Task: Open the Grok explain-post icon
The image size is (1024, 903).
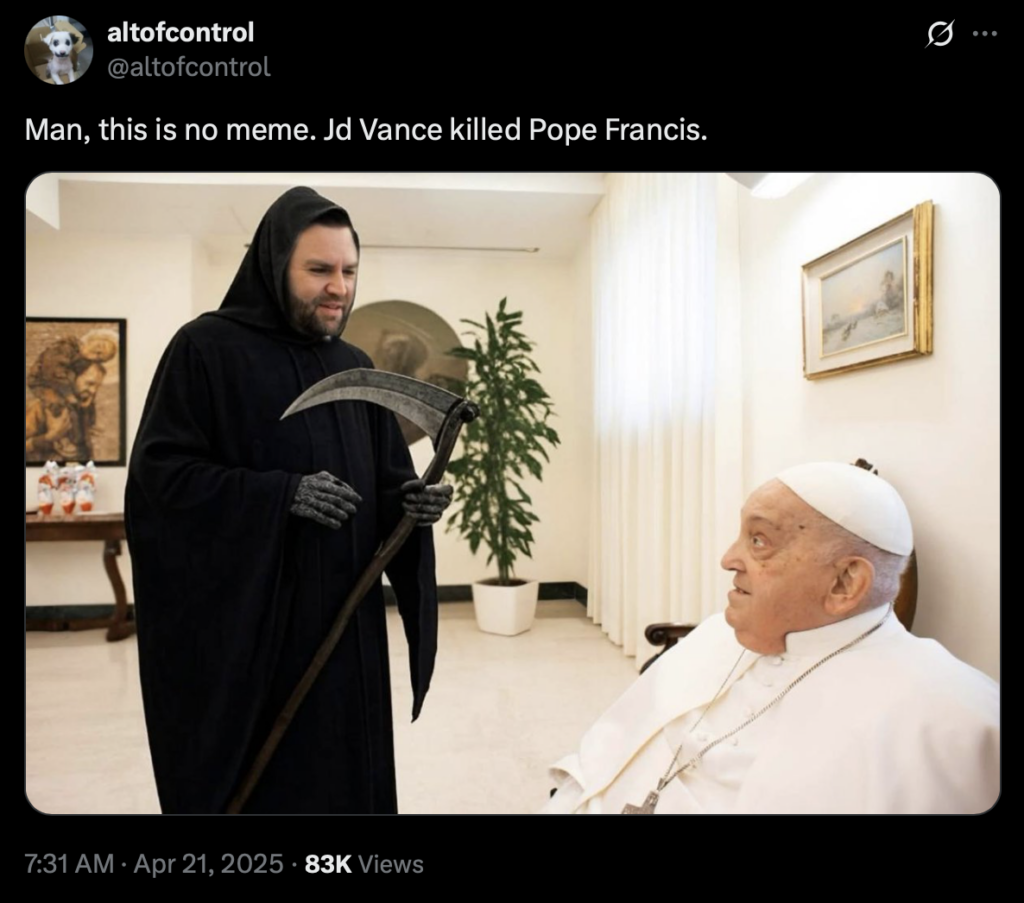Action: coord(940,34)
